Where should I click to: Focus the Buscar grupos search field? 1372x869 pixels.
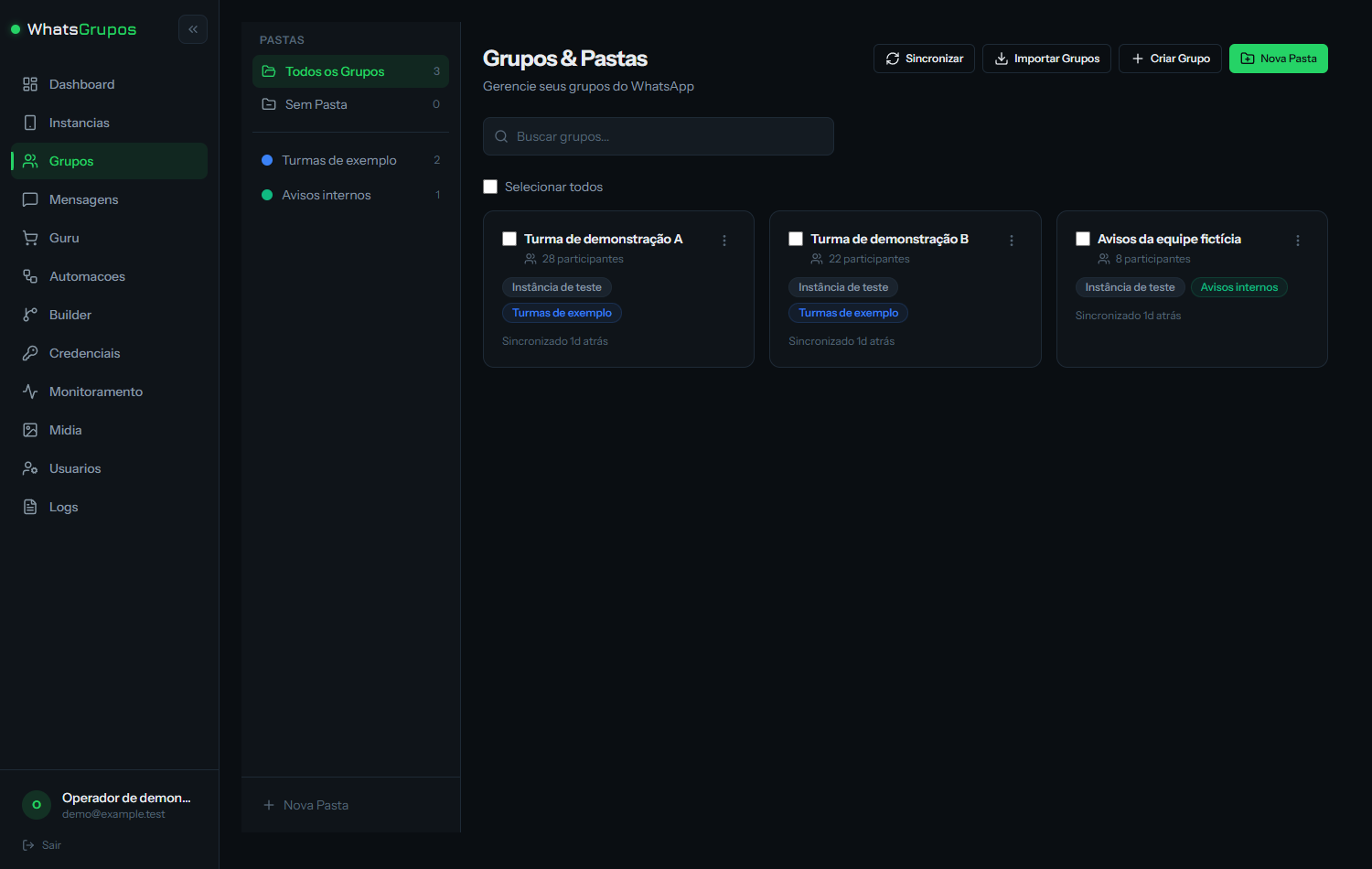pyautogui.click(x=659, y=136)
